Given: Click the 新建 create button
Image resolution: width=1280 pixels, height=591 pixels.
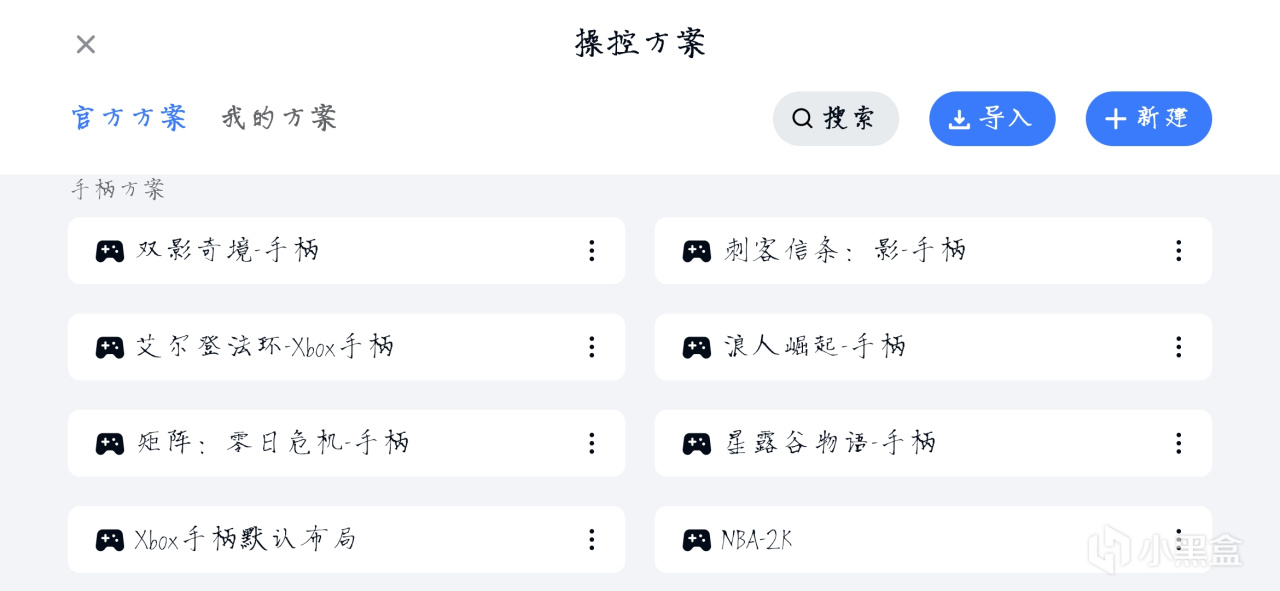Looking at the screenshot, I should coord(1149,118).
